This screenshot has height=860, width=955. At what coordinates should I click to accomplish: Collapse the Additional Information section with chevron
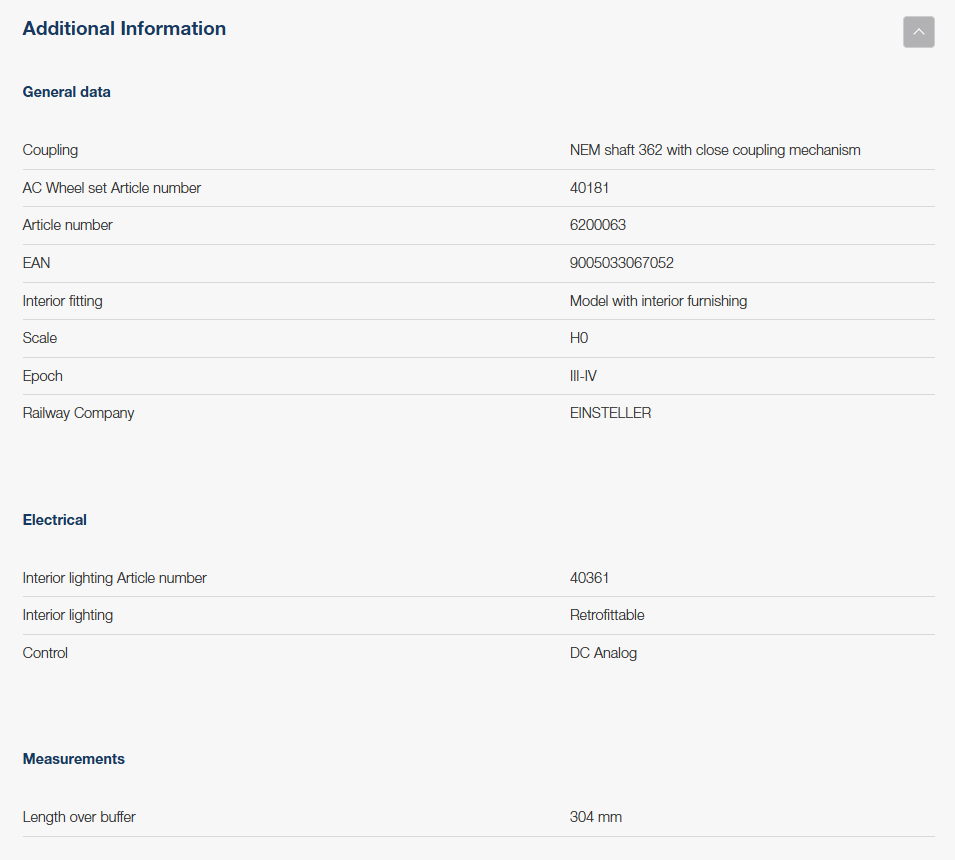pyautogui.click(x=918, y=32)
